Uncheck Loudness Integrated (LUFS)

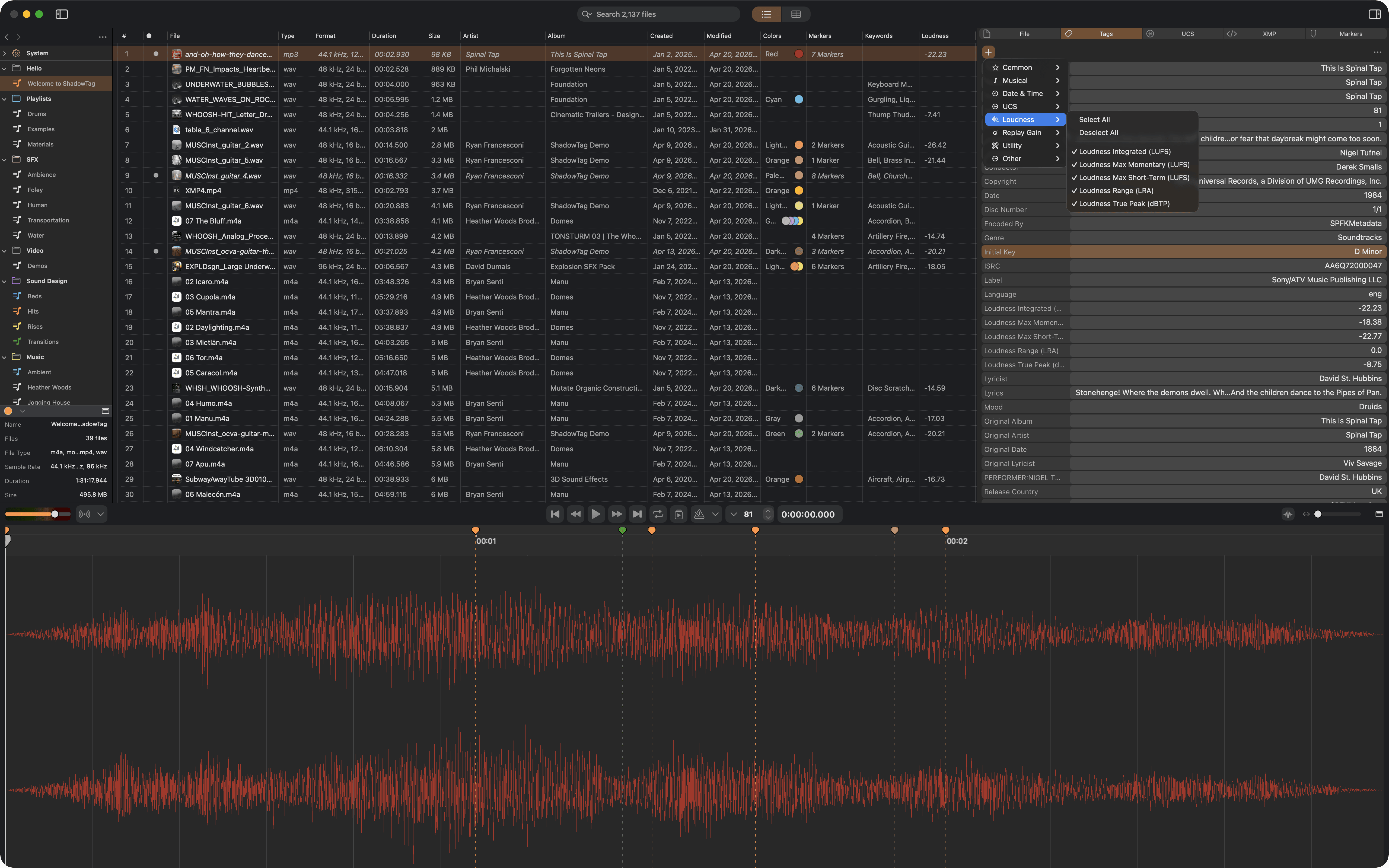pos(1124,152)
